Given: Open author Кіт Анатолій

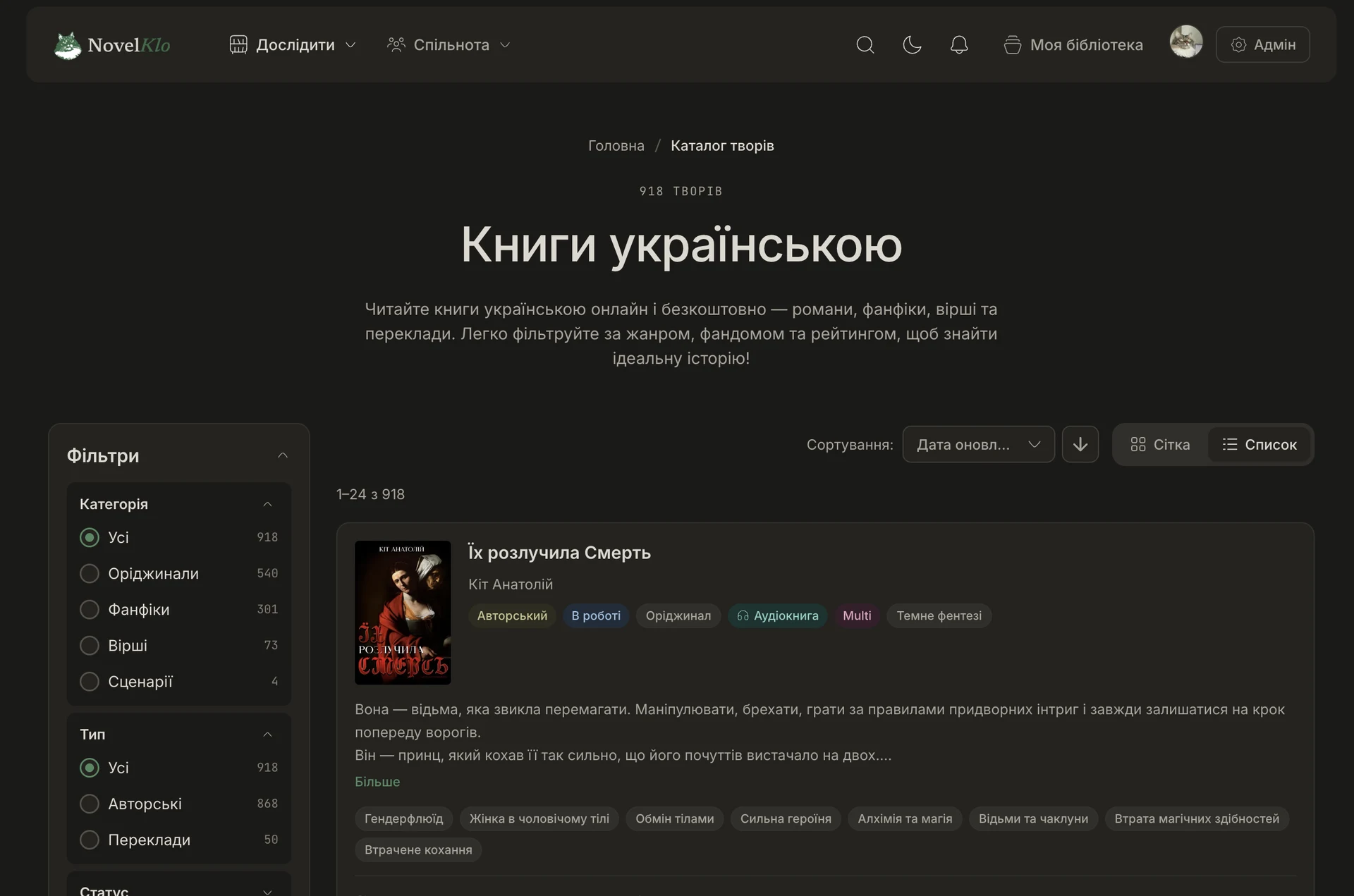Looking at the screenshot, I should [x=511, y=584].
